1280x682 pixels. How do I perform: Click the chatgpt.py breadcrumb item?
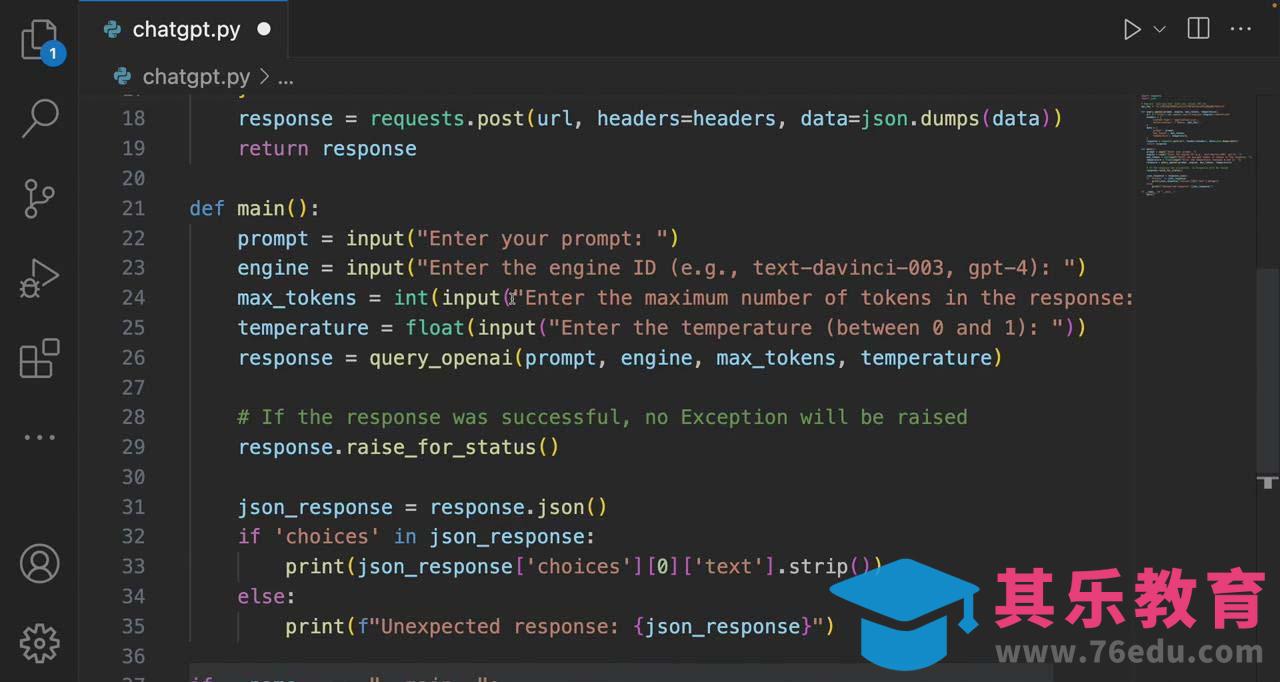tap(196, 77)
